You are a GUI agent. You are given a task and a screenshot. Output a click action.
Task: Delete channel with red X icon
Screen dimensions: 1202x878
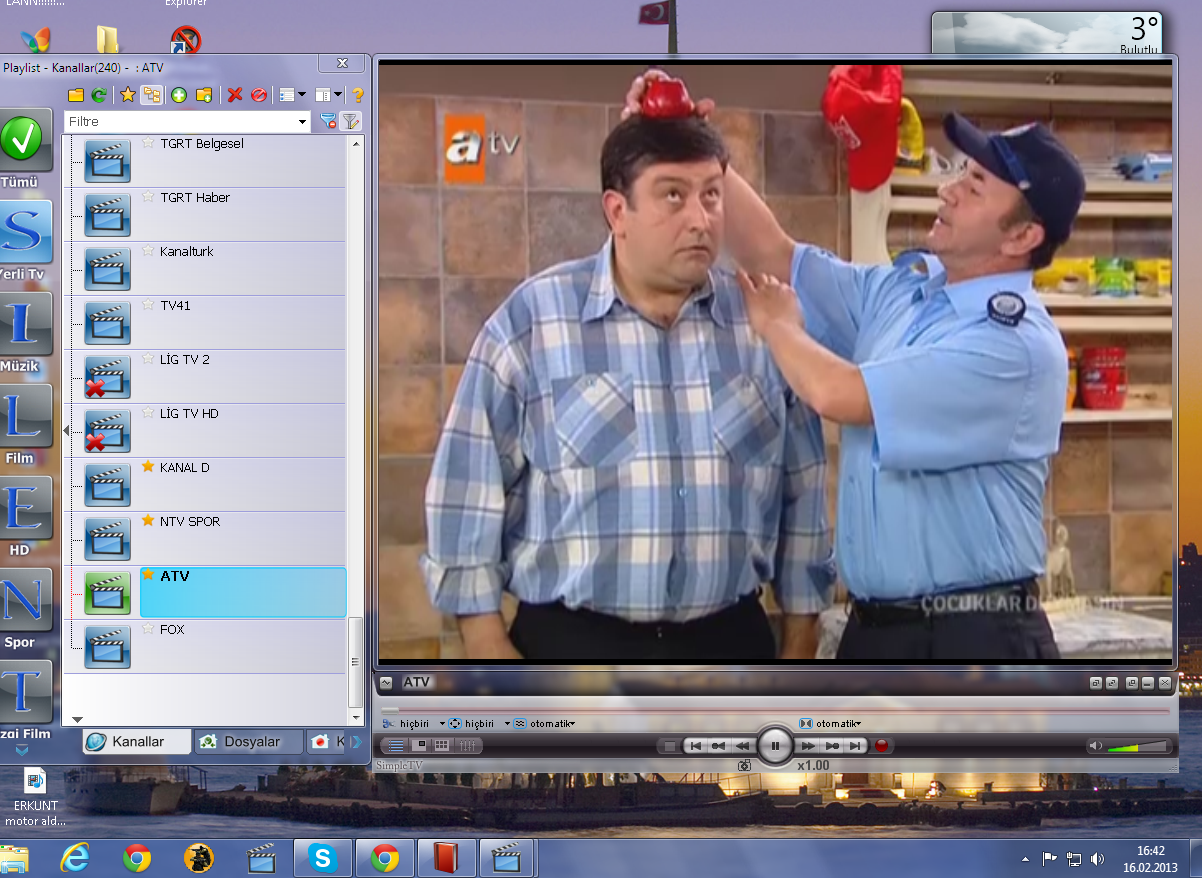click(x=235, y=95)
